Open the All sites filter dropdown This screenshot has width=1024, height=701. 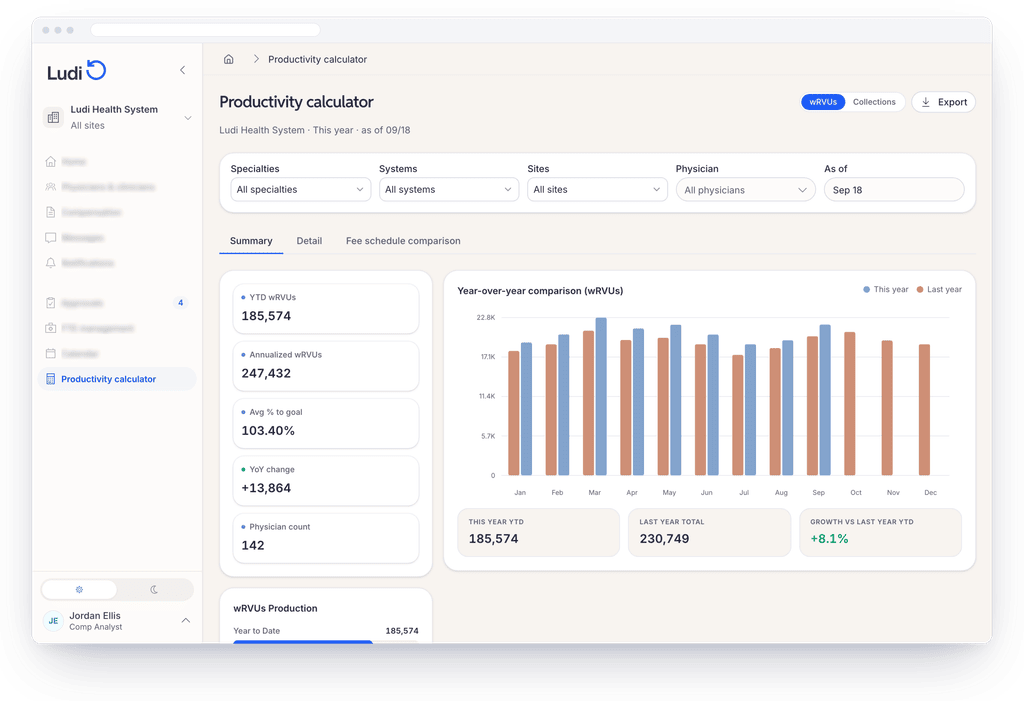597,189
